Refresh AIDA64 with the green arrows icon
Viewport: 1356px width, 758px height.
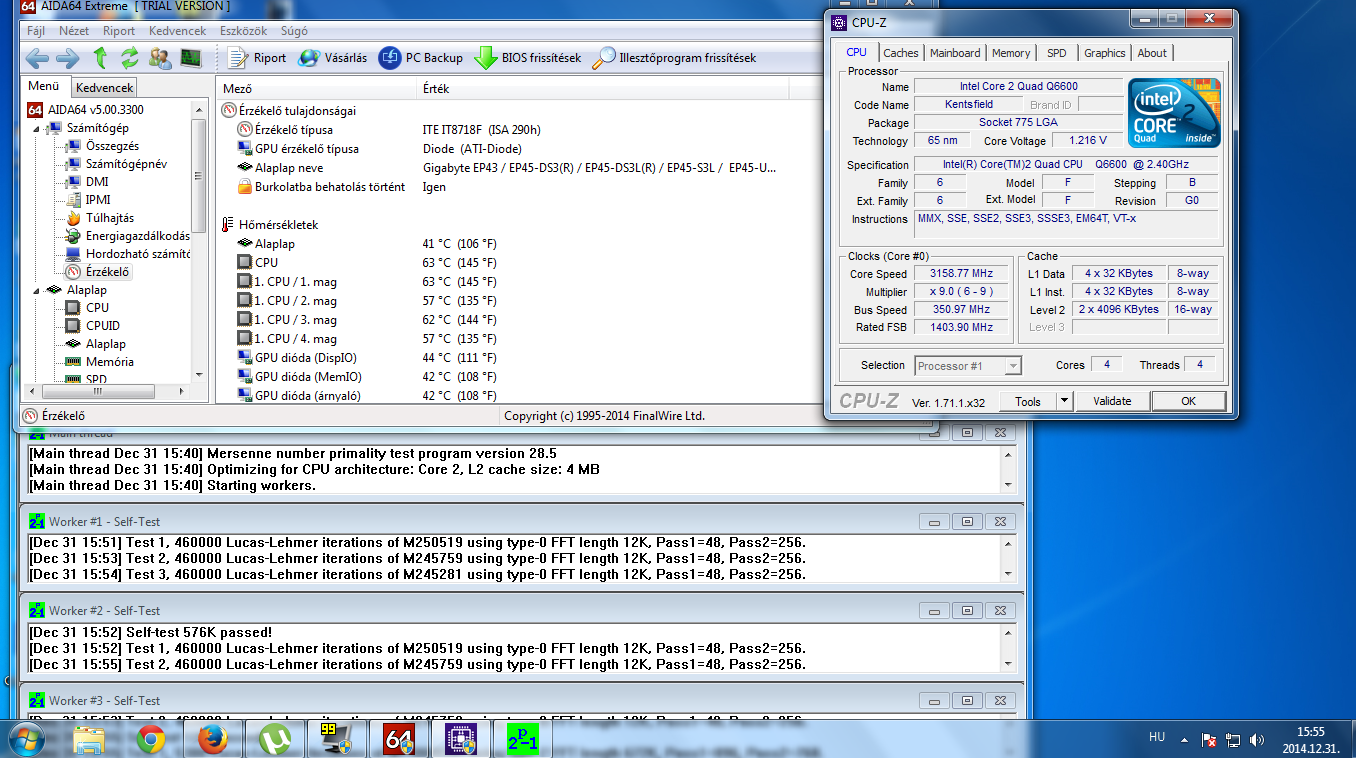pos(130,58)
